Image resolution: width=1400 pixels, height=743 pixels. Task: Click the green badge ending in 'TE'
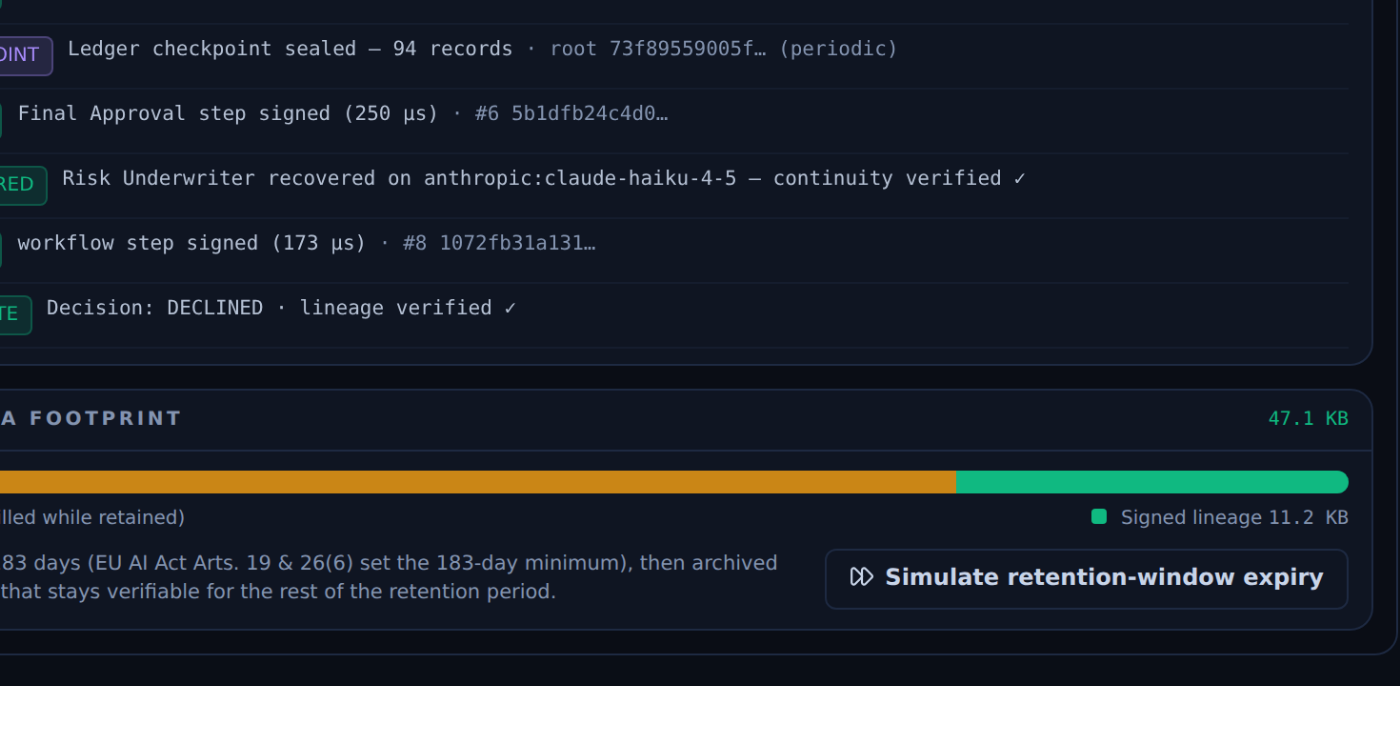[x=15, y=314]
